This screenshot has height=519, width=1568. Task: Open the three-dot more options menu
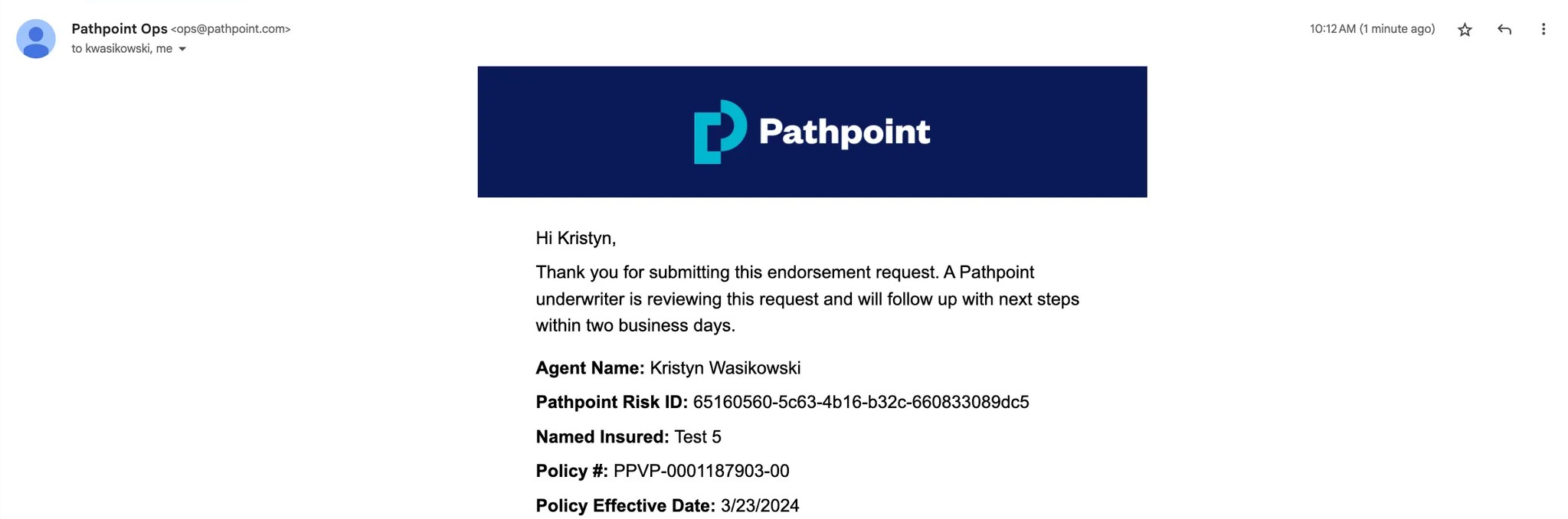coord(1543,29)
